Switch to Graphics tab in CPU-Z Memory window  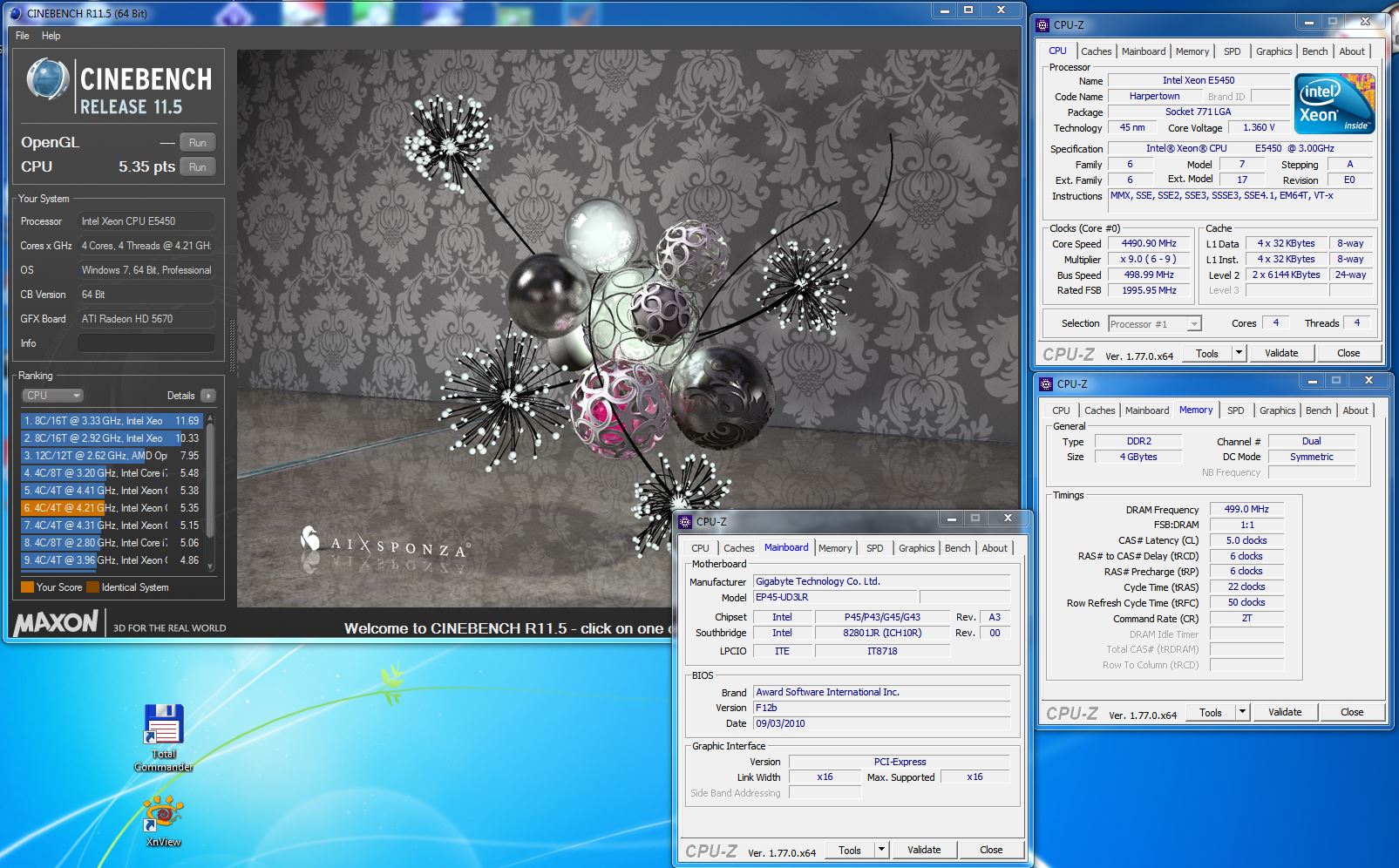pyautogui.click(x=1277, y=410)
